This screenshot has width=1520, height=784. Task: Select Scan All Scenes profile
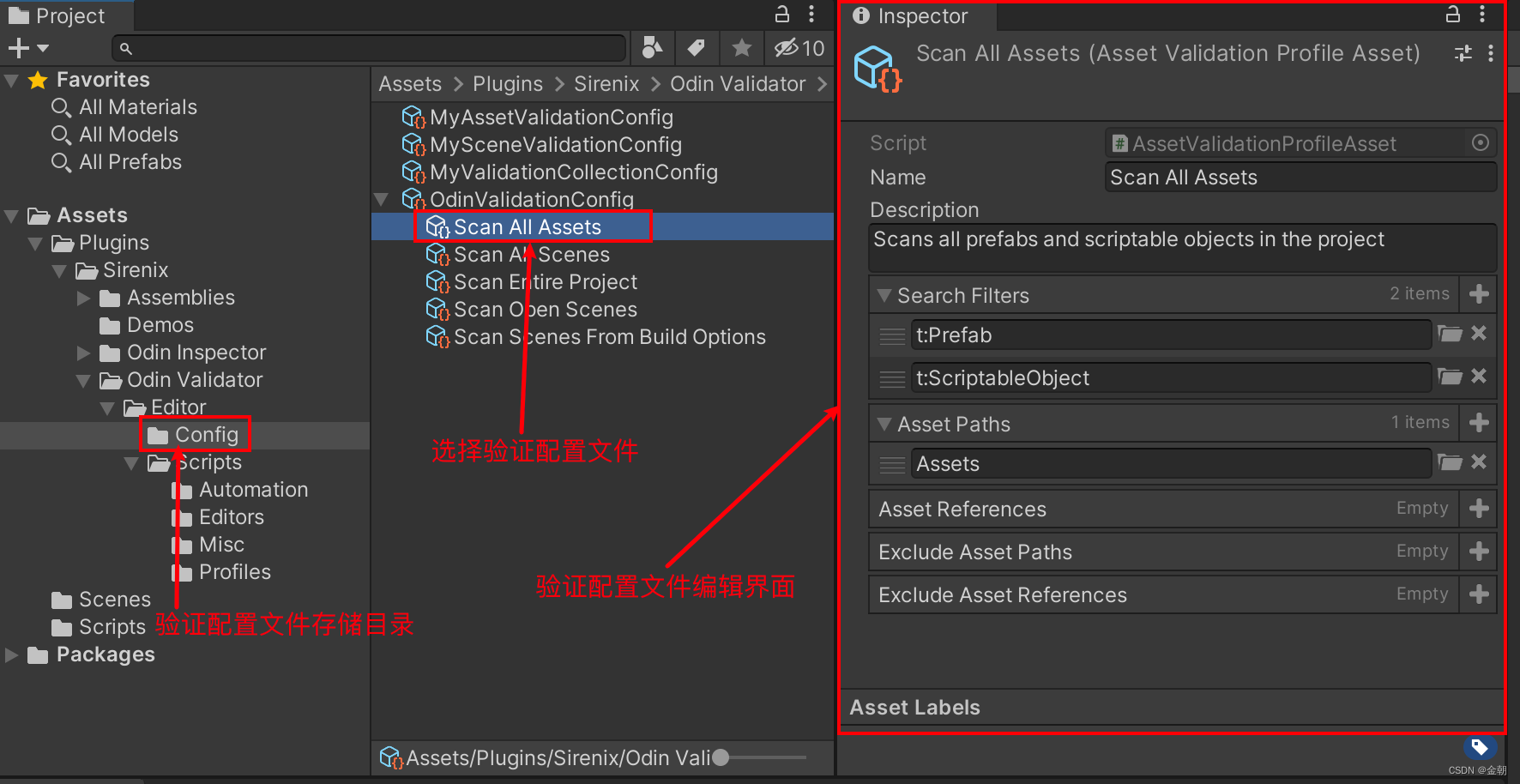[x=531, y=255]
